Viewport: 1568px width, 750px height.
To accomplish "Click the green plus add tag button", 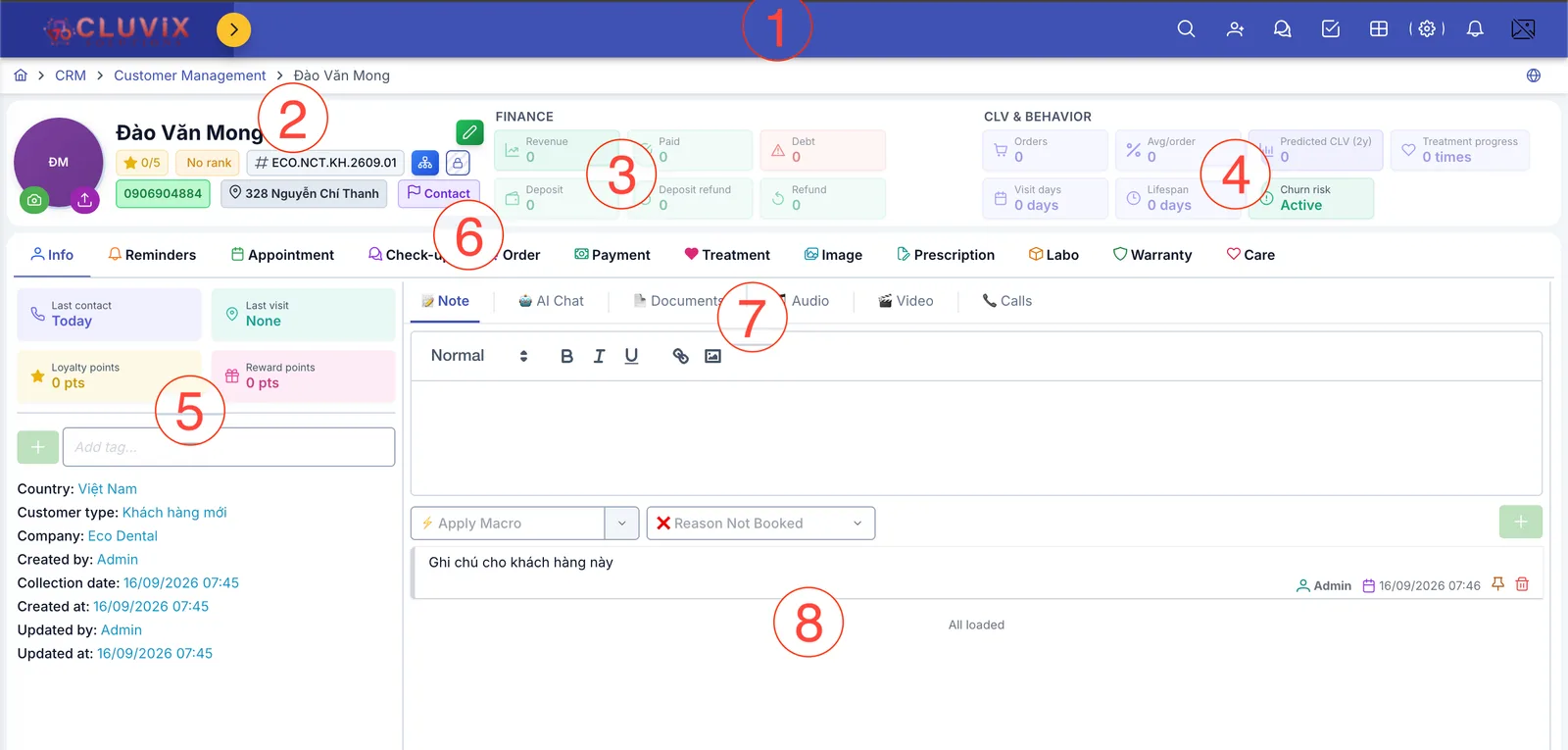I will pyautogui.click(x=37, y=447).
